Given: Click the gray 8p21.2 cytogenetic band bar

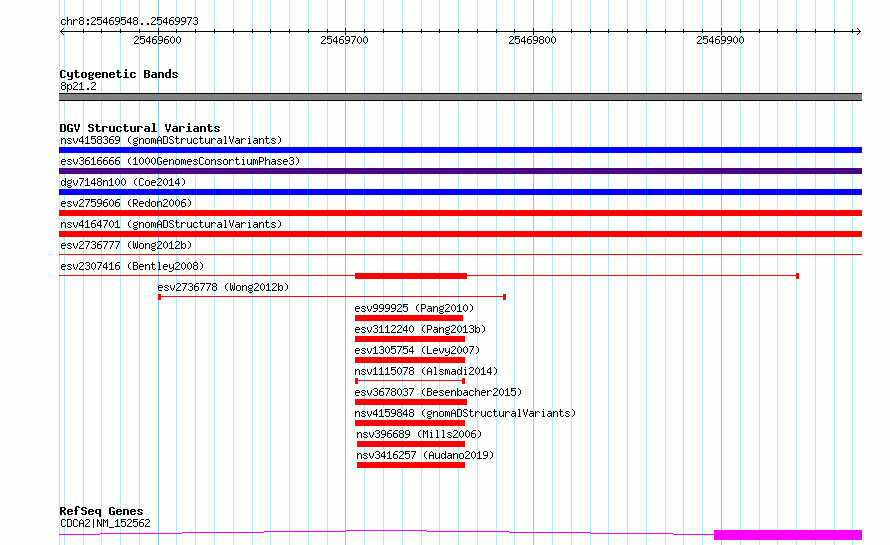Looking at the screenshot, I should pos(460,97).
